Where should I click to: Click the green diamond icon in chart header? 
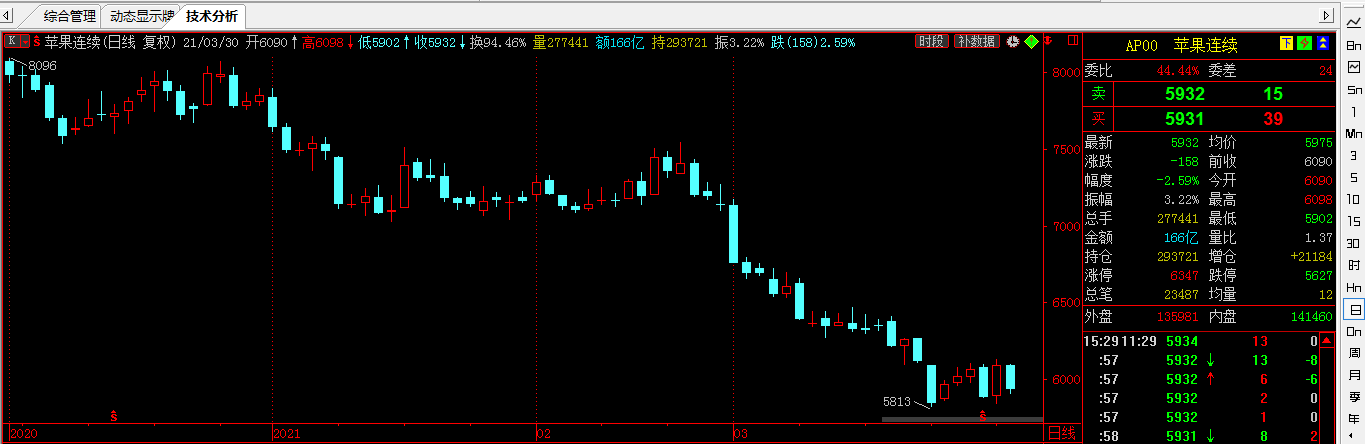point(1032,42)
